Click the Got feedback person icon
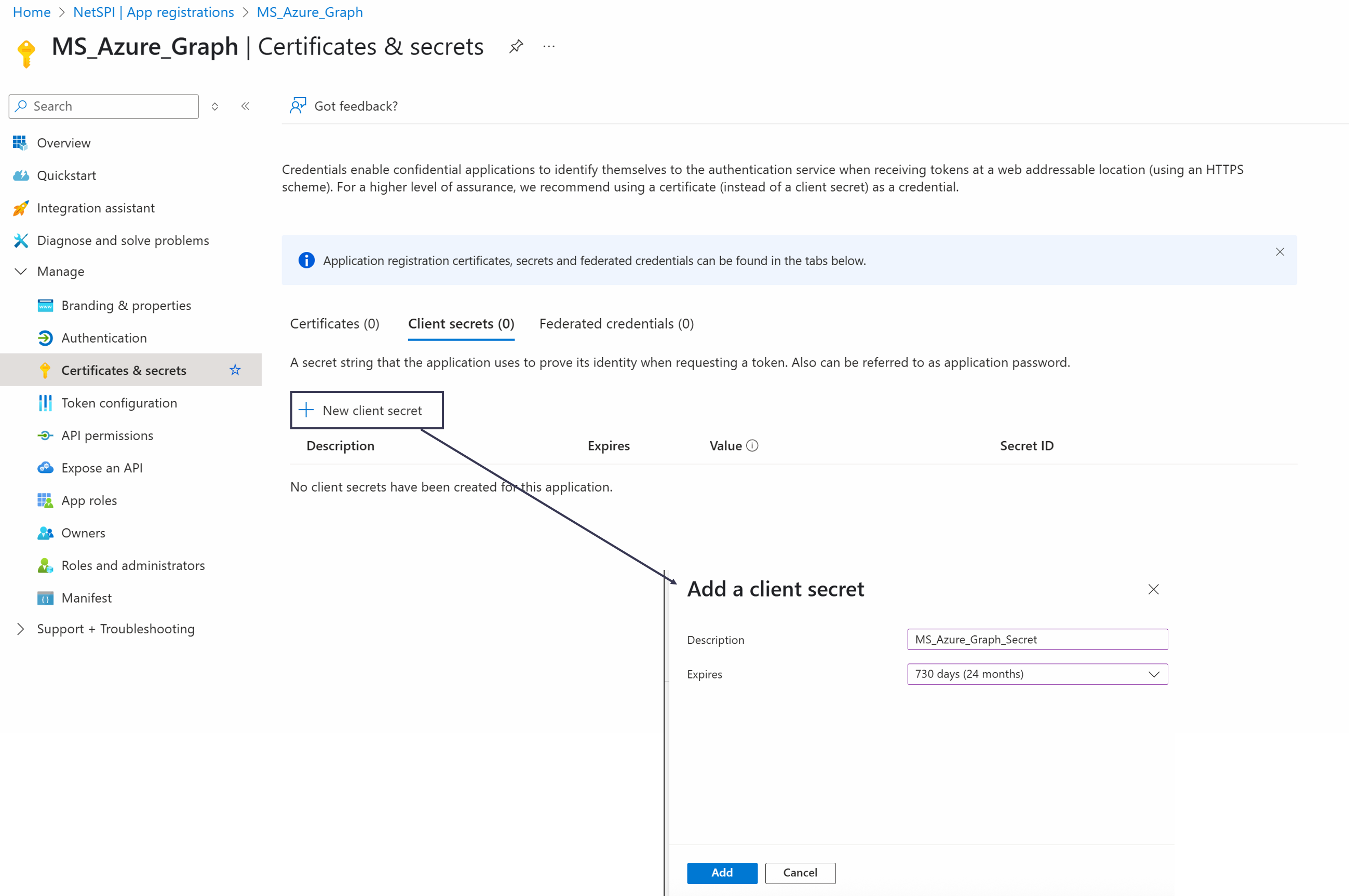The image size is (1349, 896). pyautogui.click(x=298, y=106)
